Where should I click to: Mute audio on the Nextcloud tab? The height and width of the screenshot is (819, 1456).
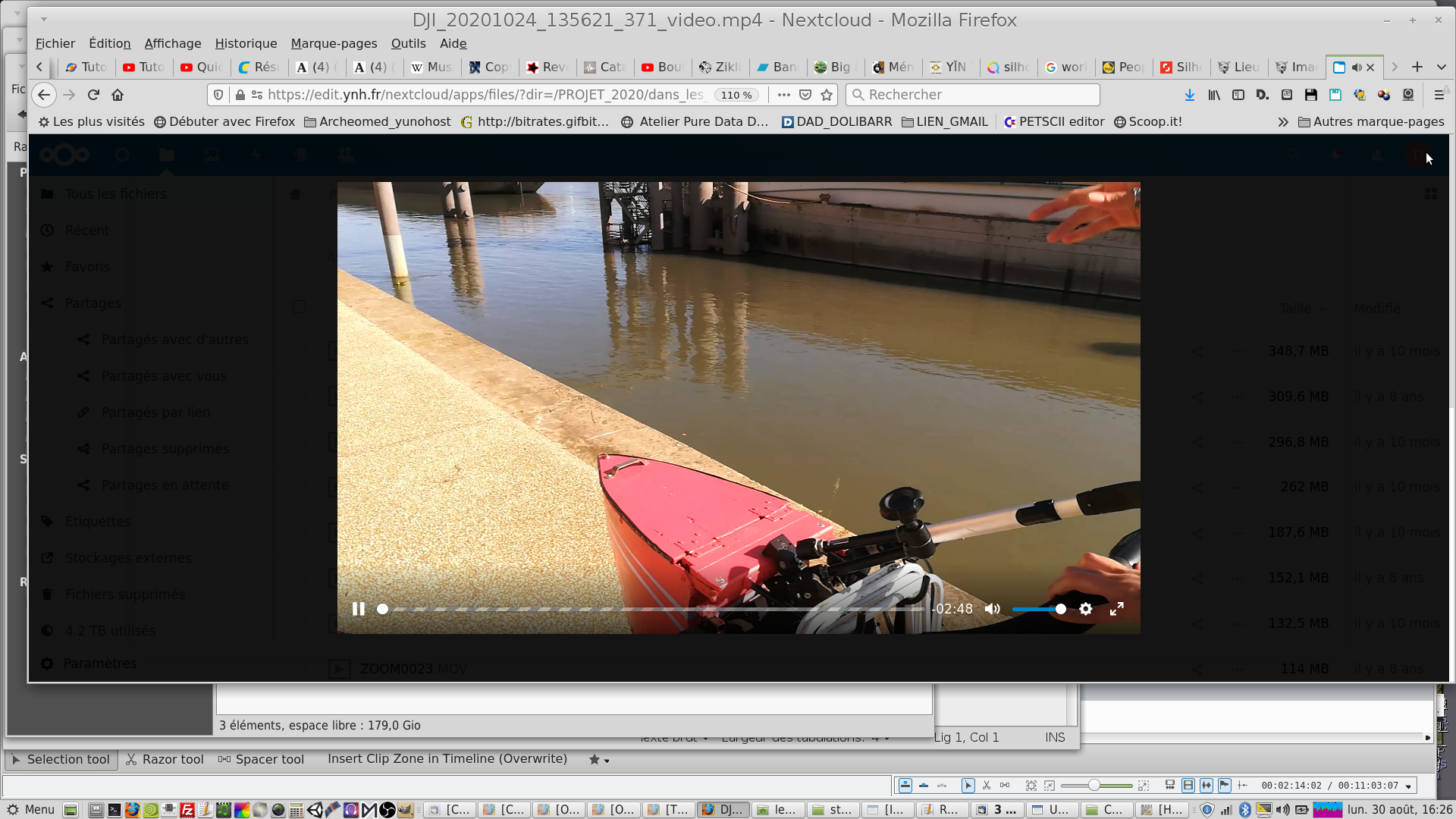pos(1357,67)
